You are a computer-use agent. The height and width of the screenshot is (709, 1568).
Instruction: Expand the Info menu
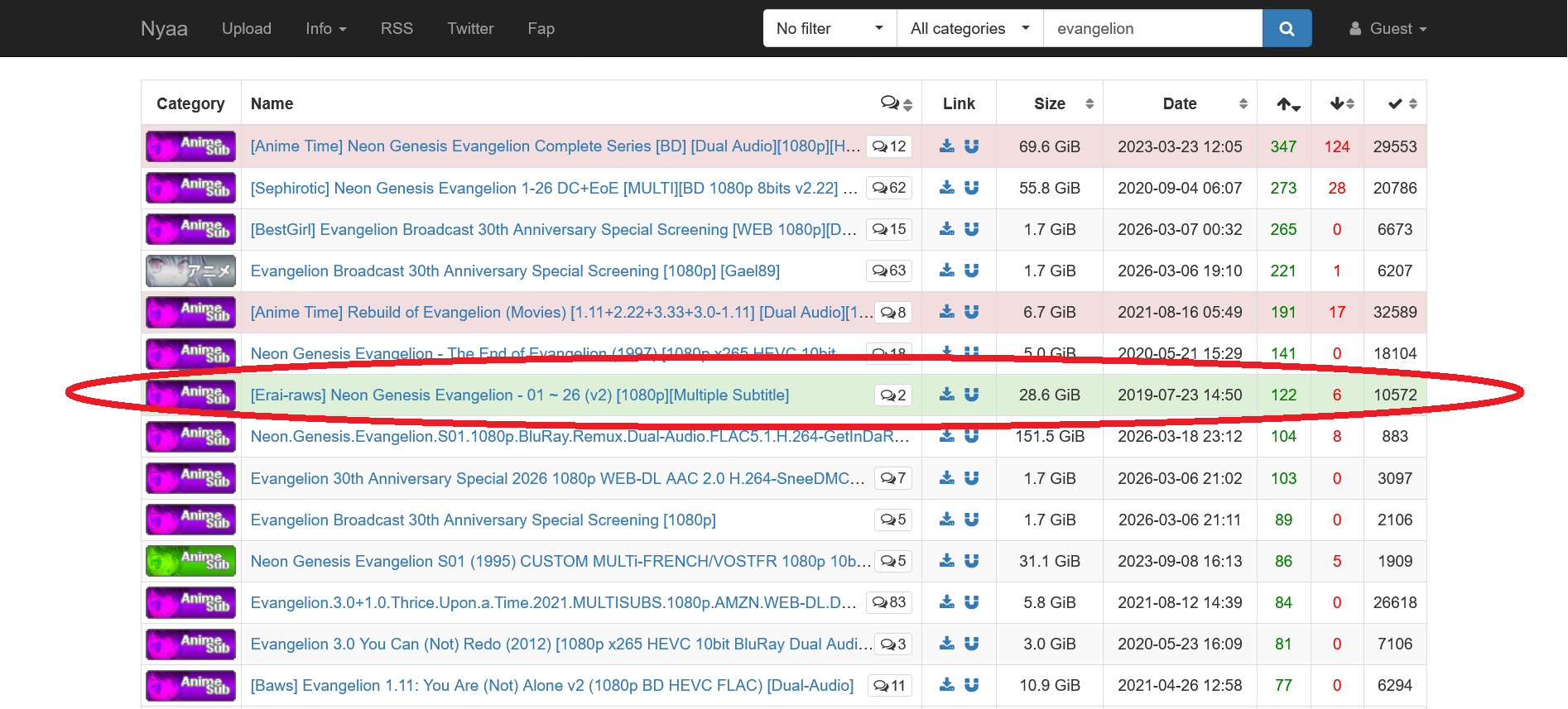[325, 28]
